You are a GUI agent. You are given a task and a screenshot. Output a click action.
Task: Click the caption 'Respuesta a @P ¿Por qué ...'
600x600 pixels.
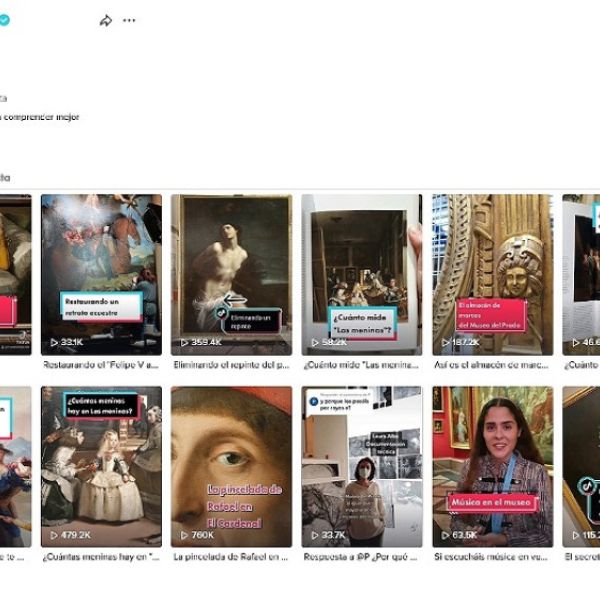click(x=360, y=557)
